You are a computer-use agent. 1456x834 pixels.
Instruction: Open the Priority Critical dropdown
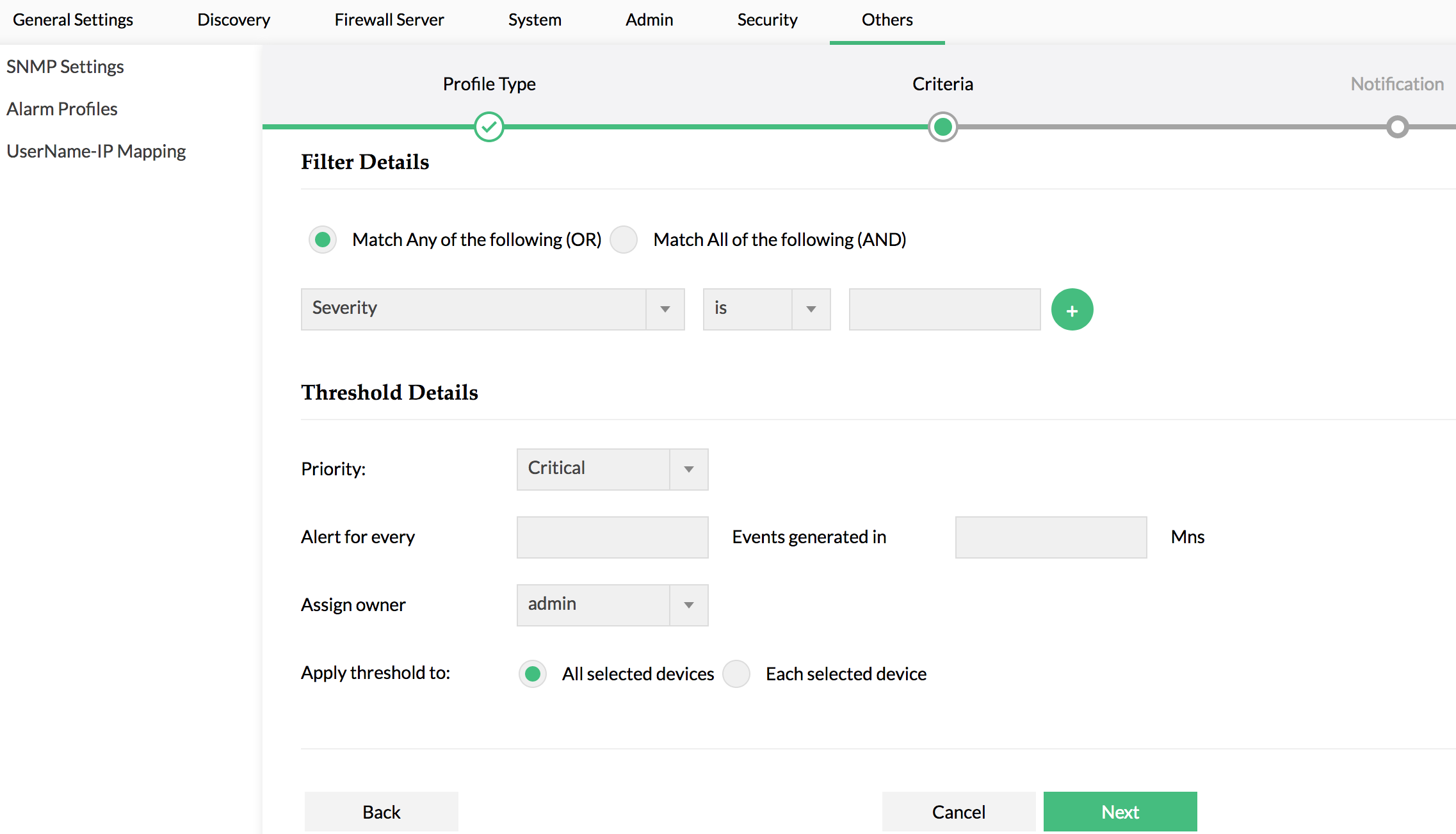click(x=612, y=470)
